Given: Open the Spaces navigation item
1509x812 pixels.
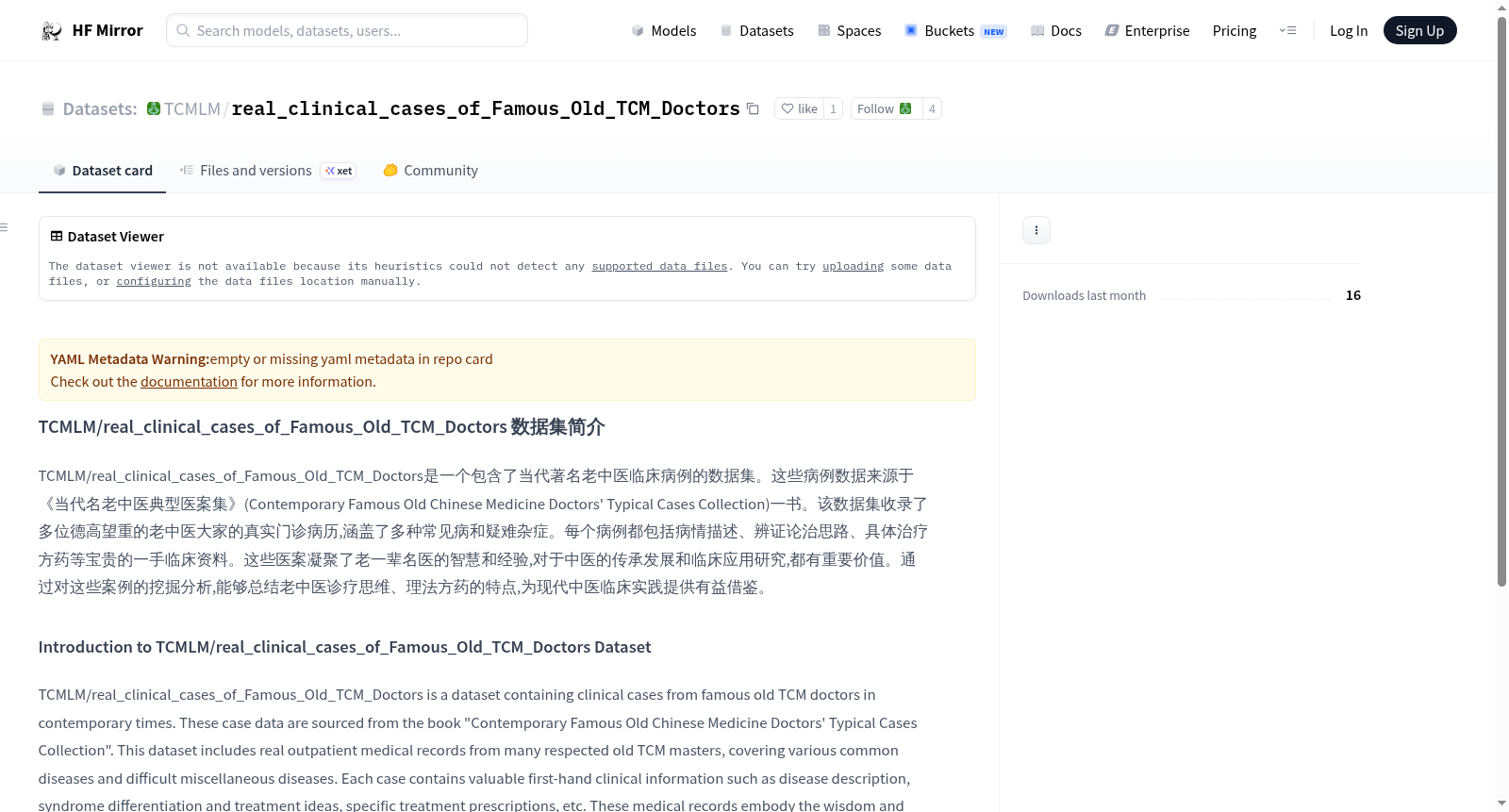Looking at the screenshot, I should tap(850, 31).
